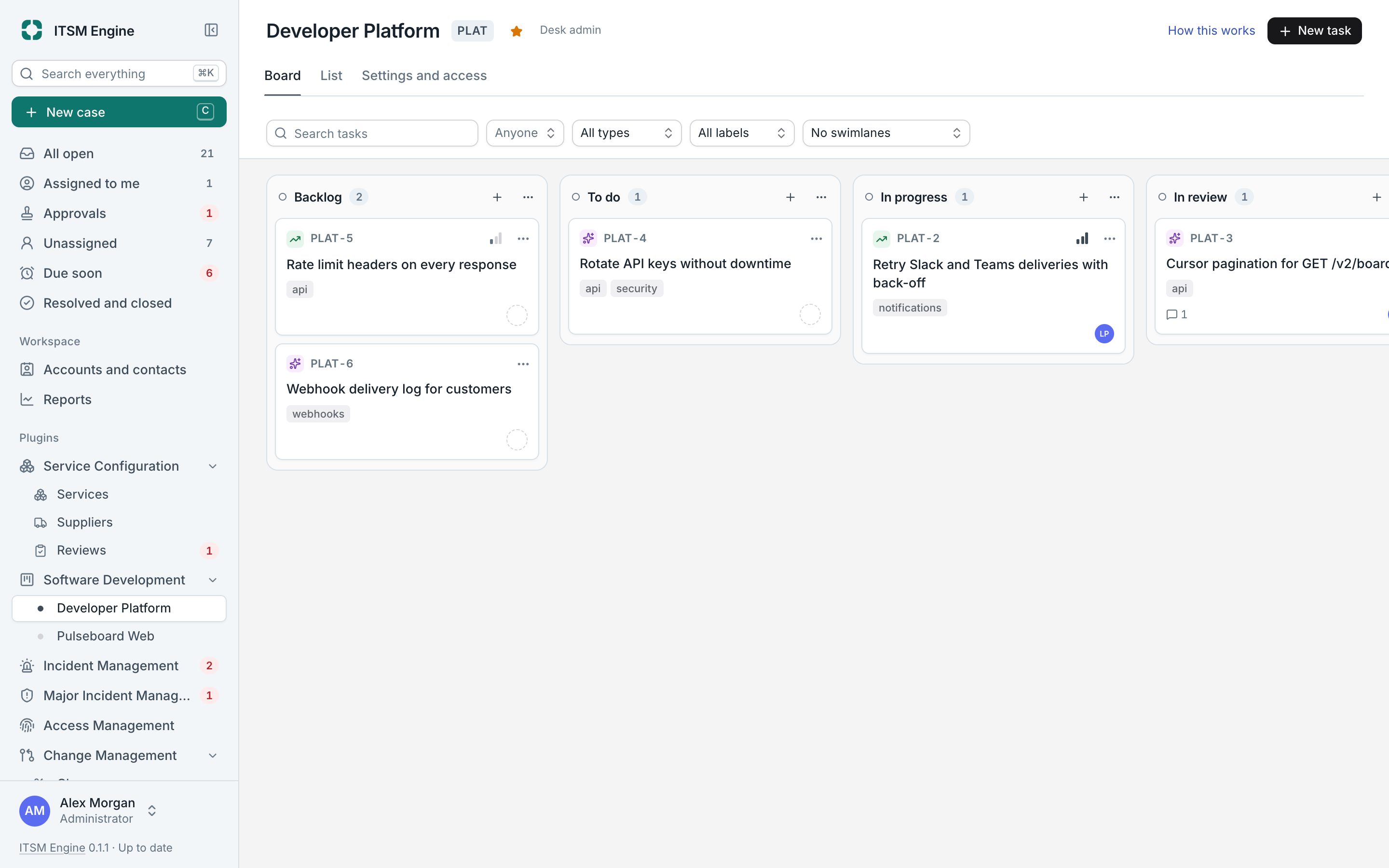Click the PLAT-5 priority bars icon
1389x868 pixels.
pos(495,238)
